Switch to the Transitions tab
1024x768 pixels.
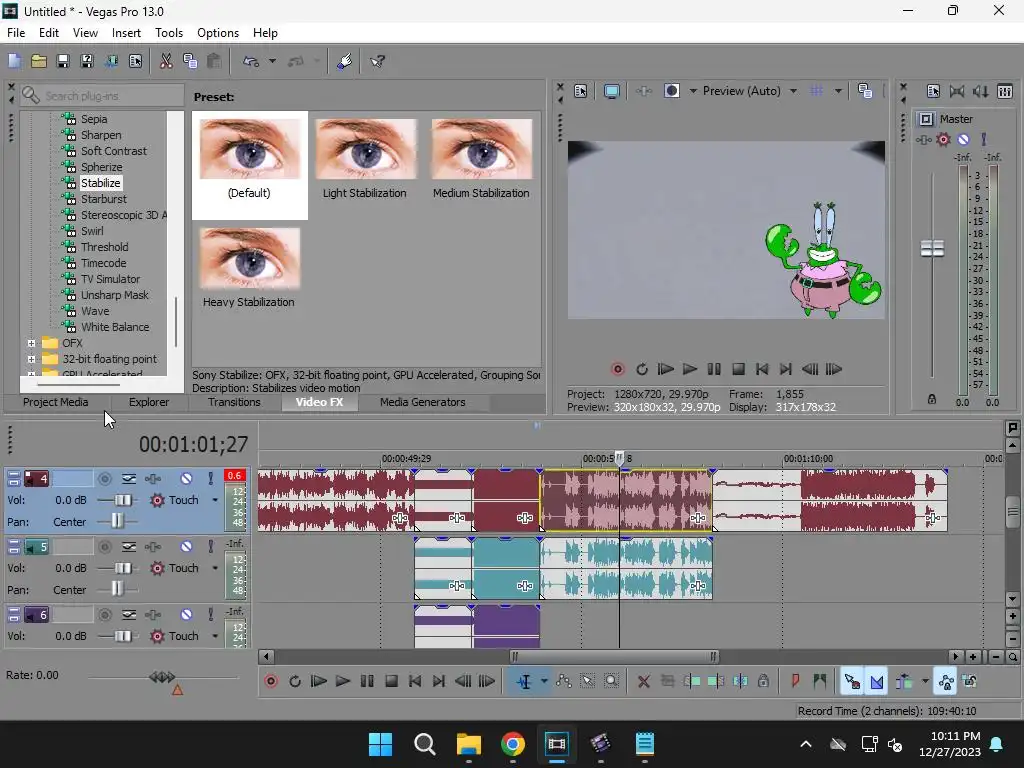tap(234, 402)
